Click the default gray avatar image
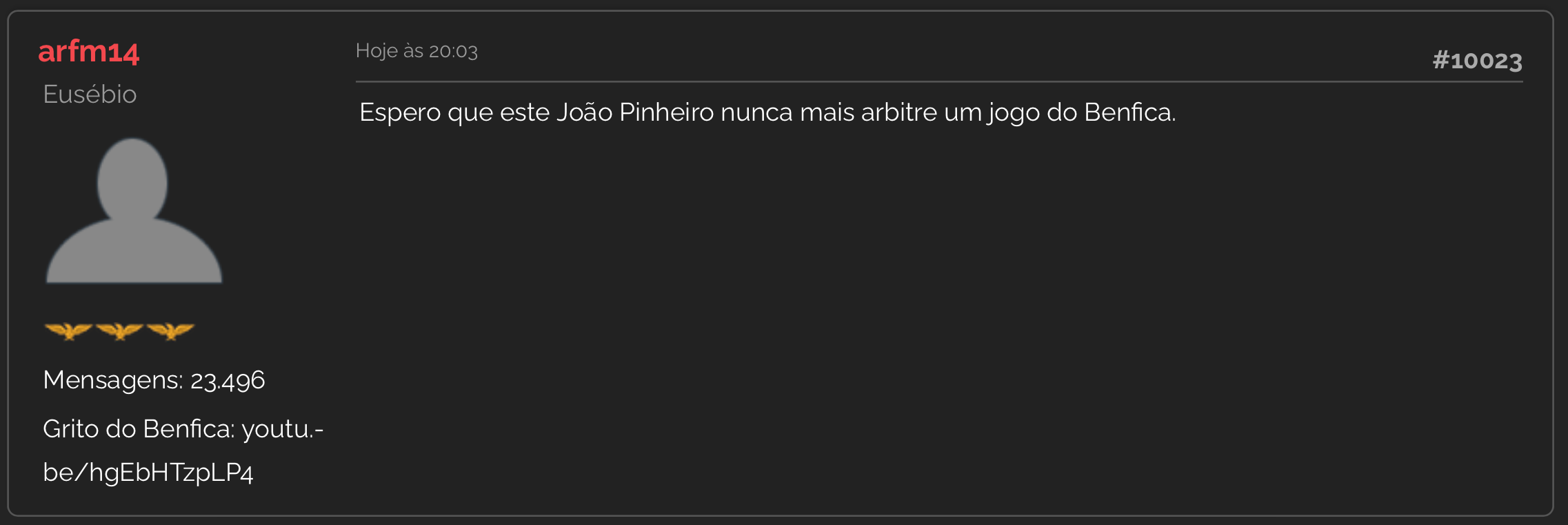 click(x=134, y=210)
